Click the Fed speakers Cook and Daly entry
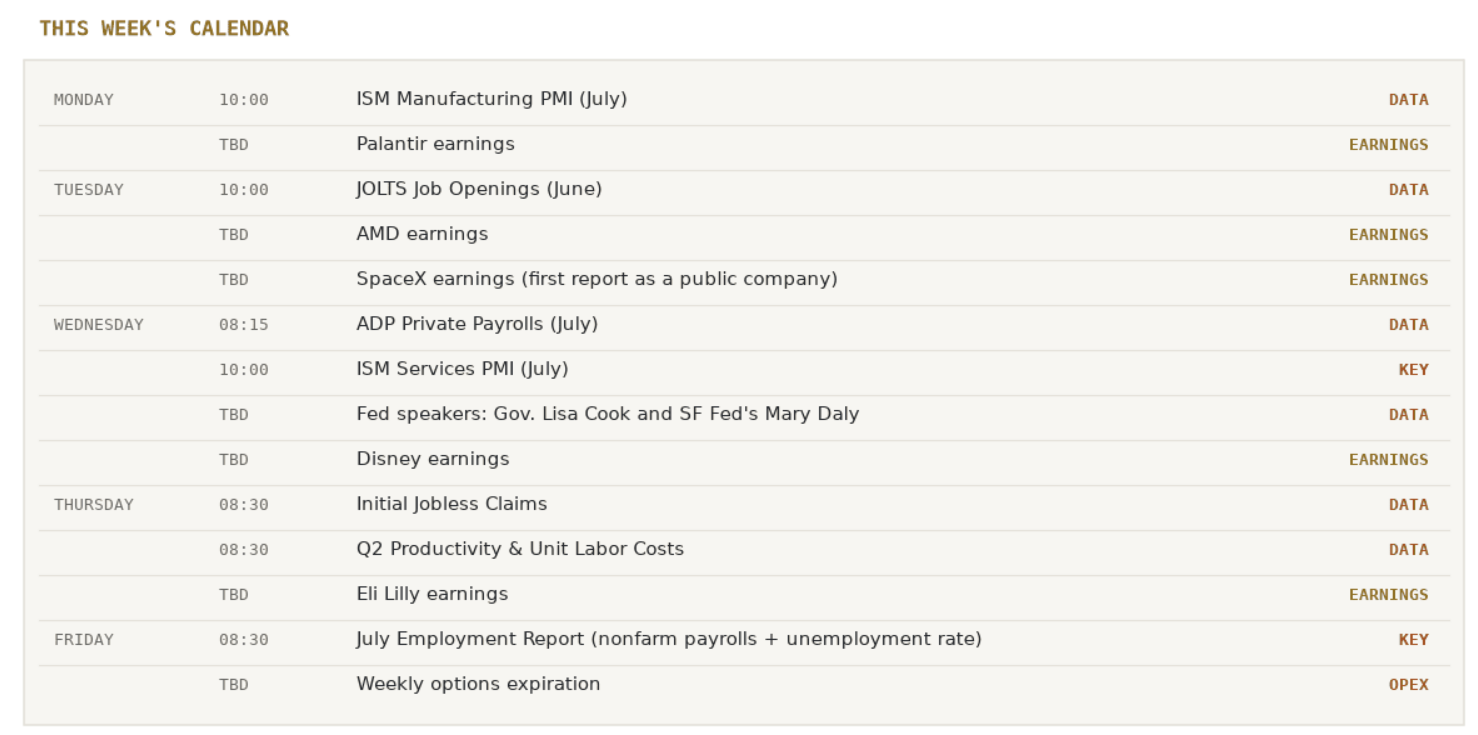Image resolution: width=1478 pixels, height=735 pixels. pyautogui.click(x=608, y=414)
